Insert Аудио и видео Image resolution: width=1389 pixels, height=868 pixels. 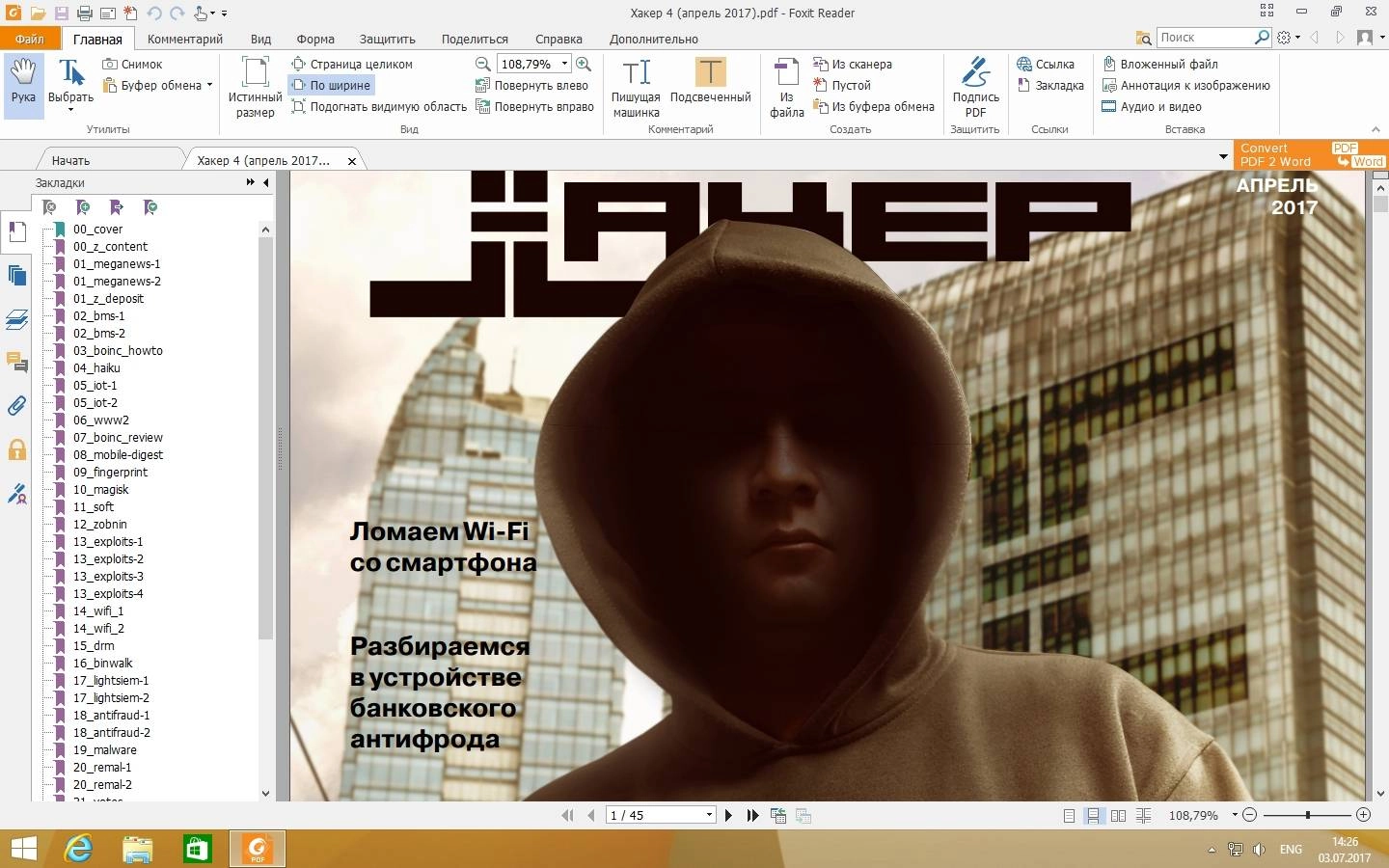1152,106
